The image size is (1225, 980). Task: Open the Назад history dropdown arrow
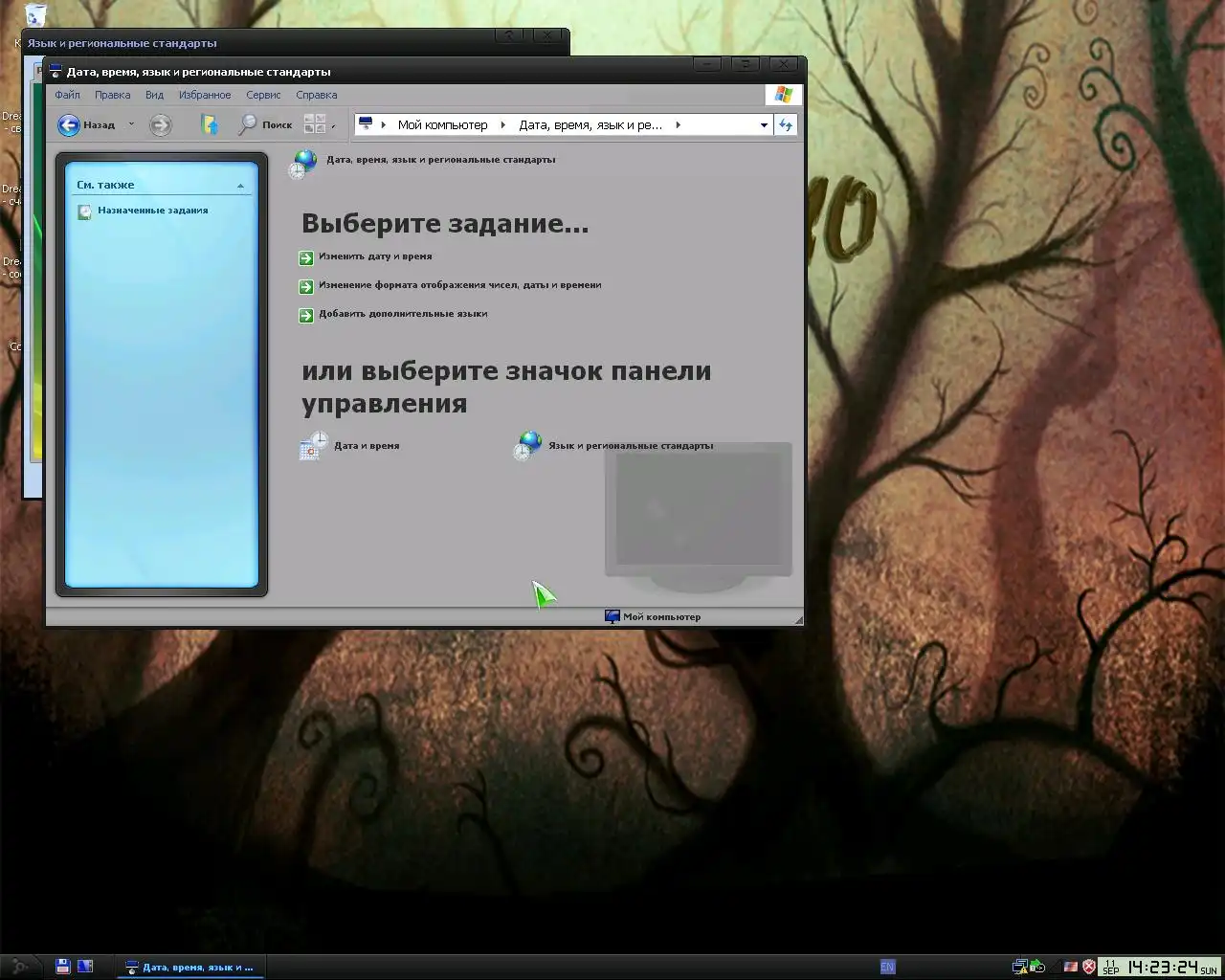132,124
